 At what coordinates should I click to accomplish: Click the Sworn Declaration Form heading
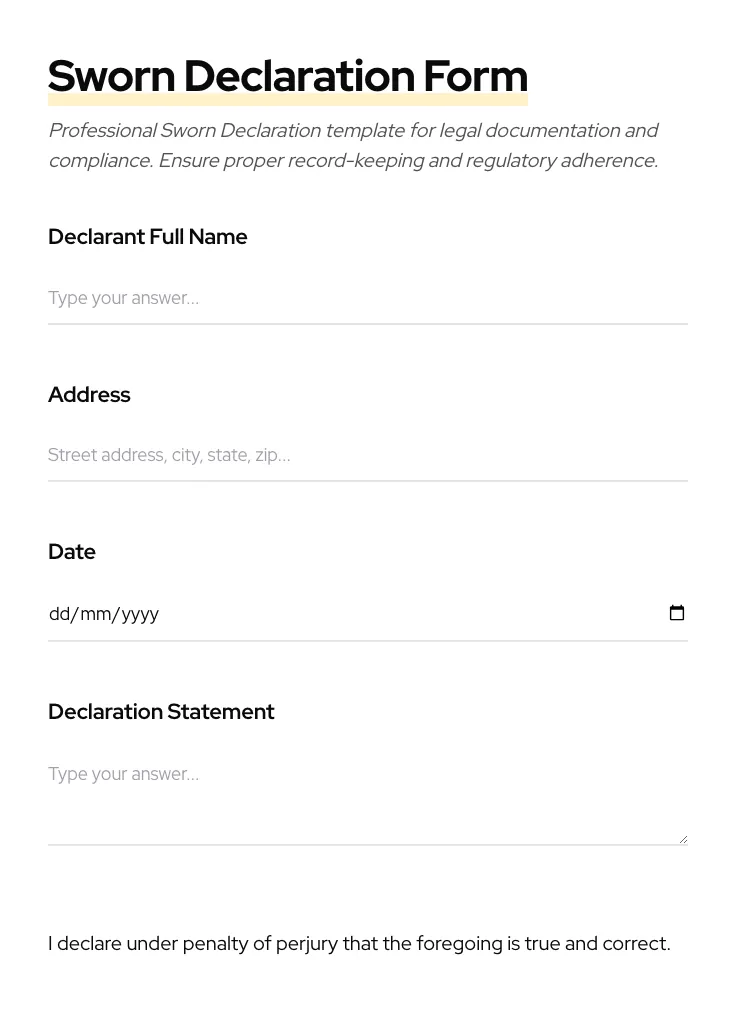click(x=287, y=76)
